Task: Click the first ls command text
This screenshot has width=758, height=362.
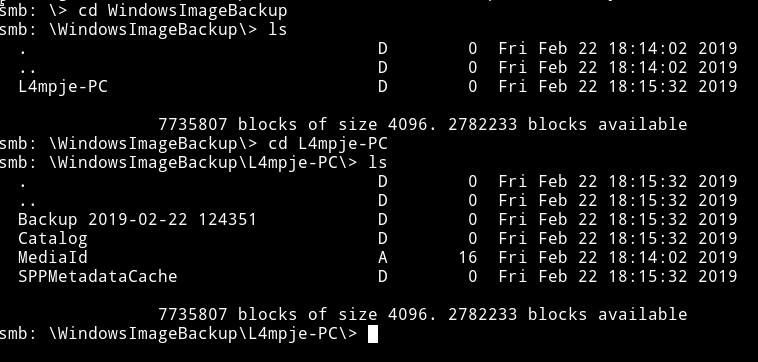Action: [x=278, y=29]
